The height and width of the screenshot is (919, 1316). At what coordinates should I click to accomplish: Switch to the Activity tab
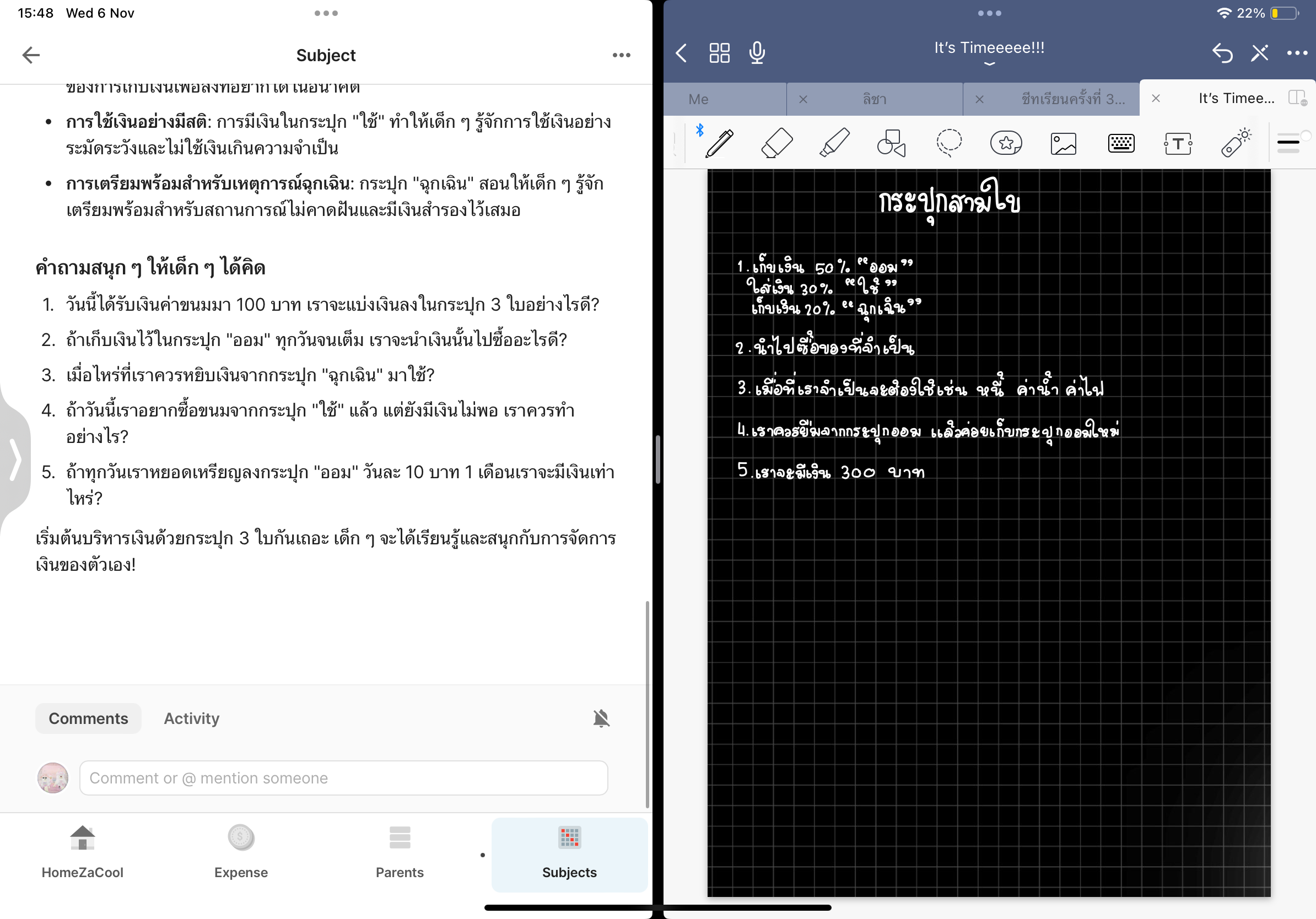191,718
